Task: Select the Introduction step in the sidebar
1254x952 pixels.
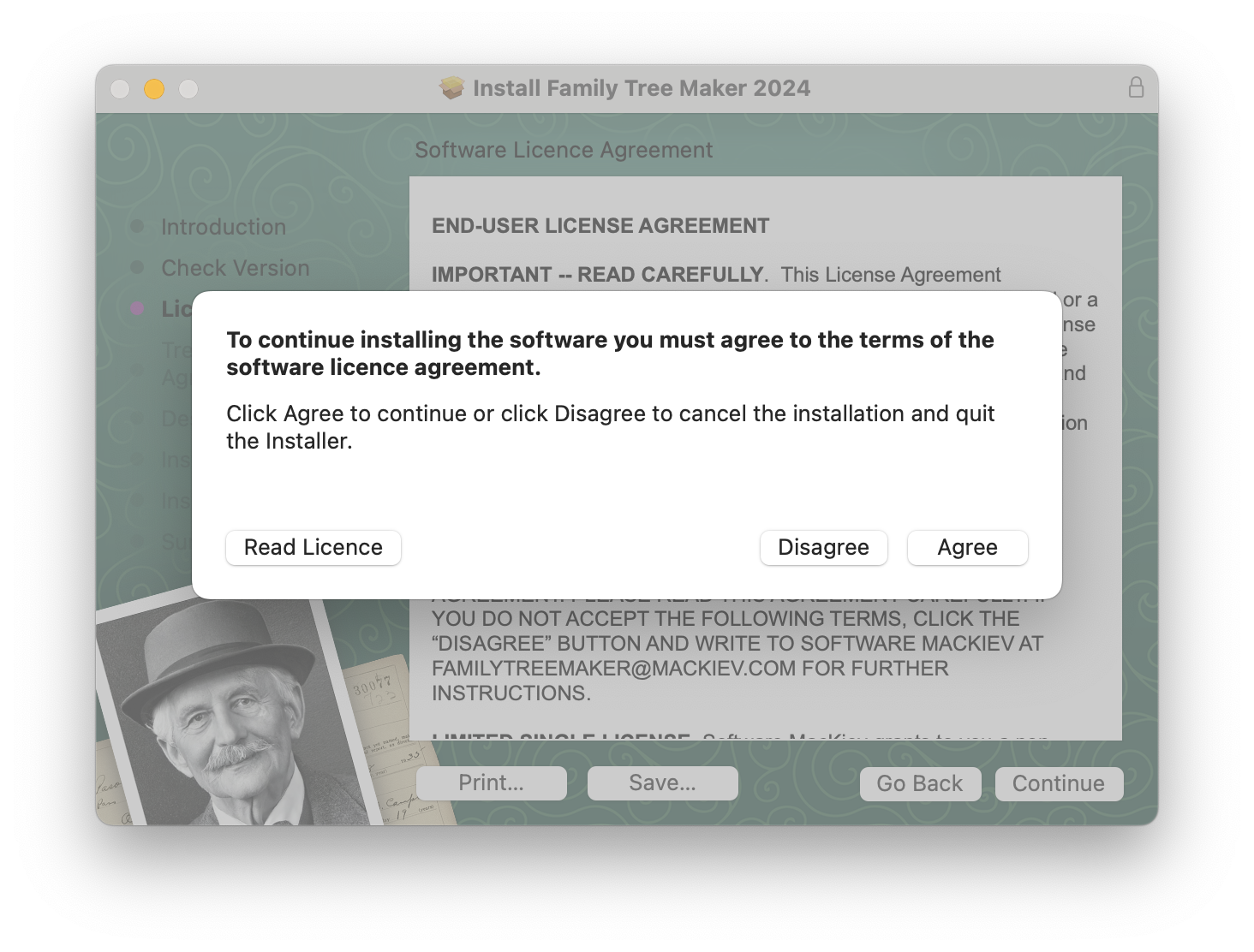Action: 223,227
